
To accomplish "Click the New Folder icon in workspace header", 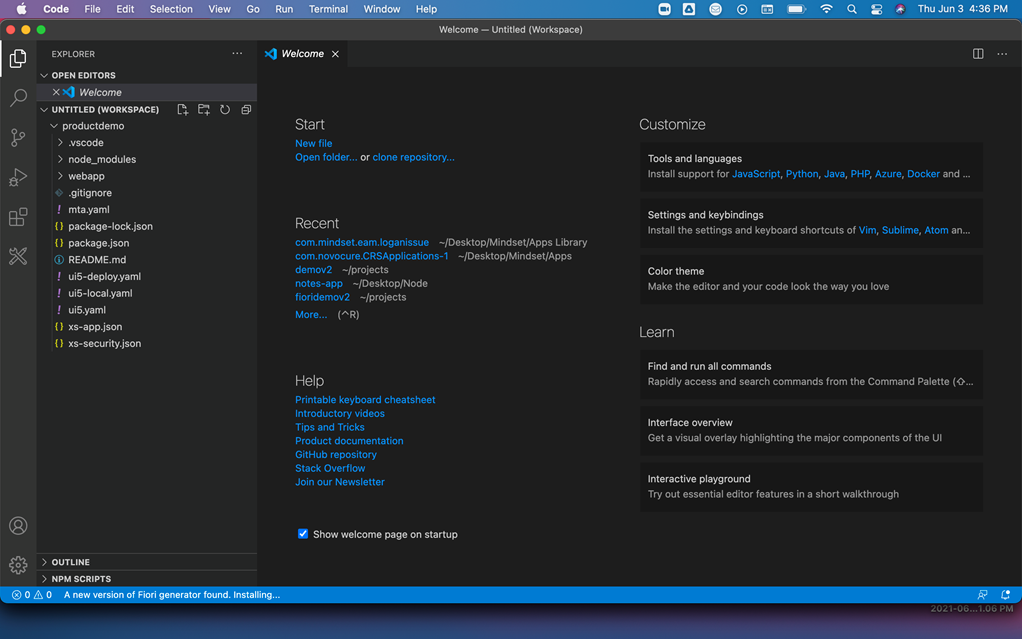I will [204, 110].
